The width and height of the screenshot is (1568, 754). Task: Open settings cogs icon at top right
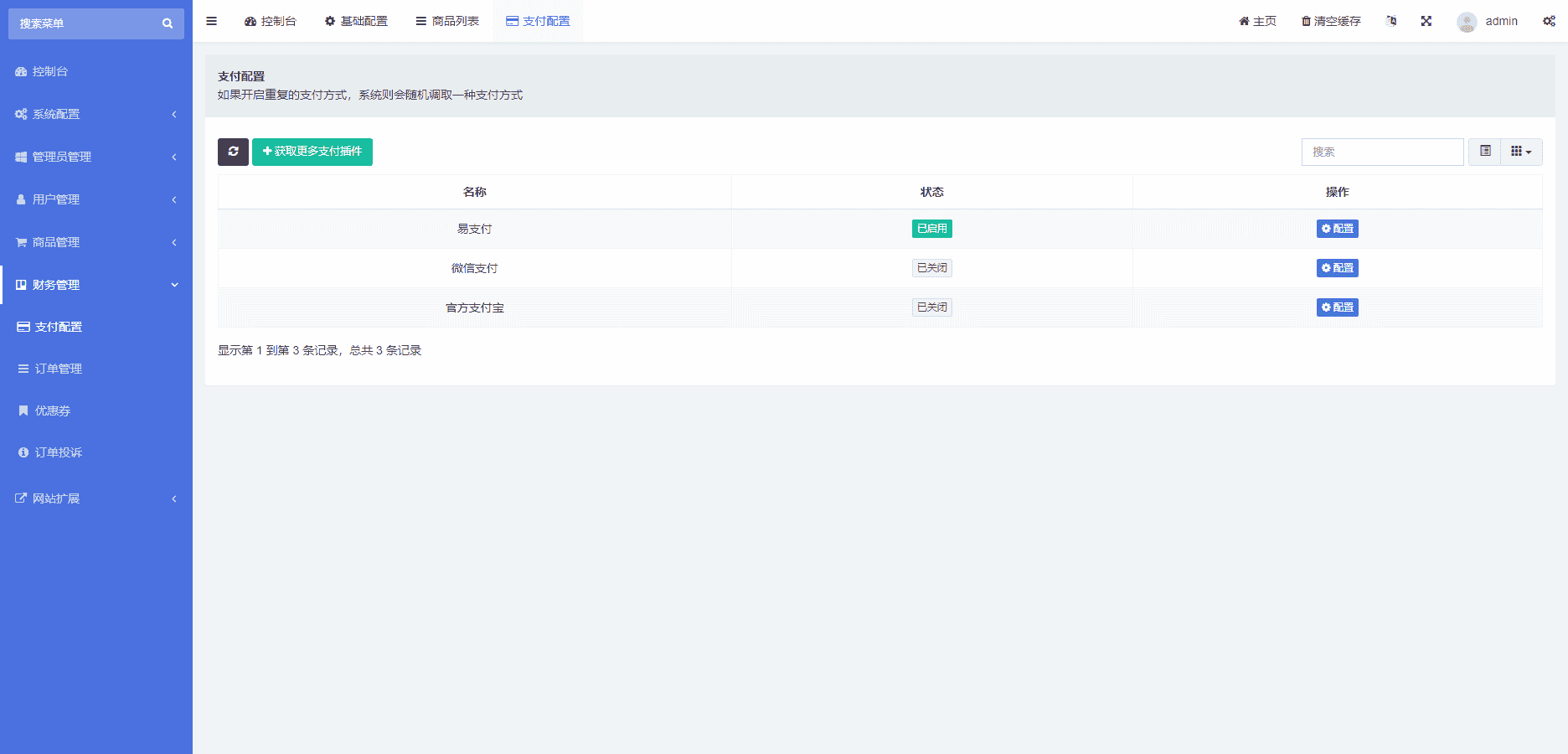pyautogui.click(x=1549, y=21)
